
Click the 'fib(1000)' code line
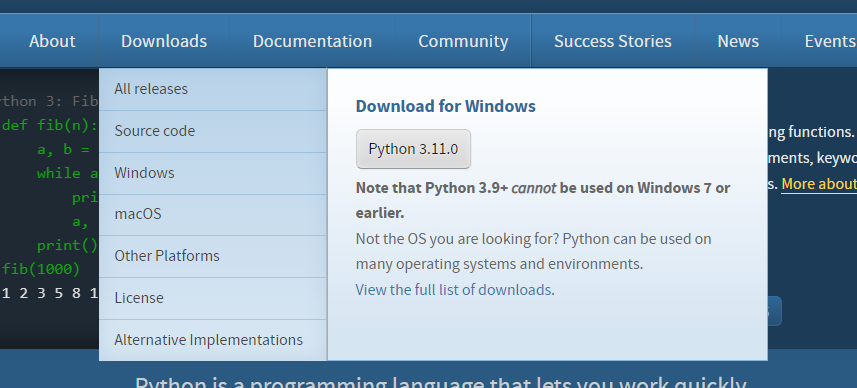(41, 269)
